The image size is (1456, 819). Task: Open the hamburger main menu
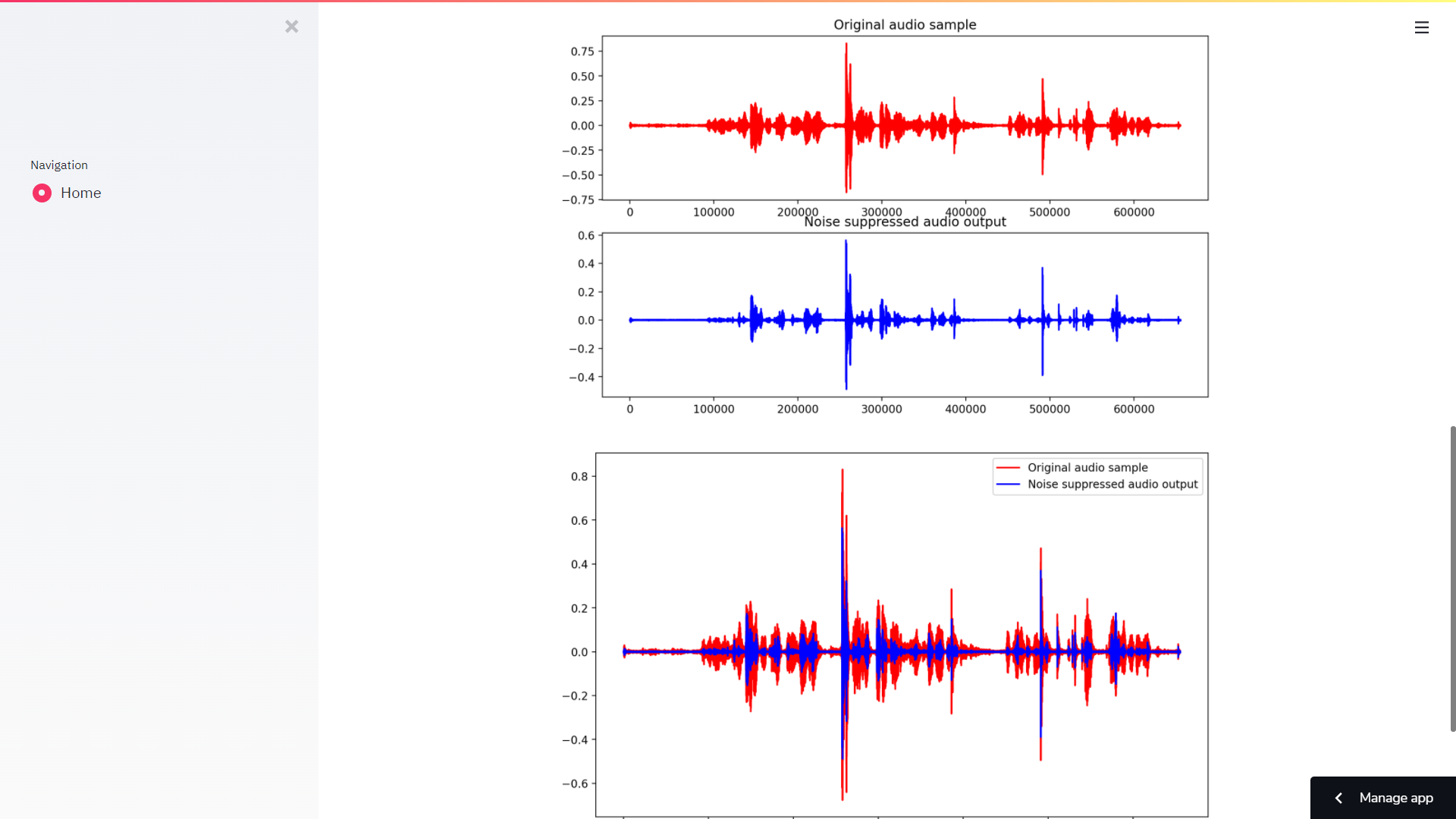pos(1422,27)
